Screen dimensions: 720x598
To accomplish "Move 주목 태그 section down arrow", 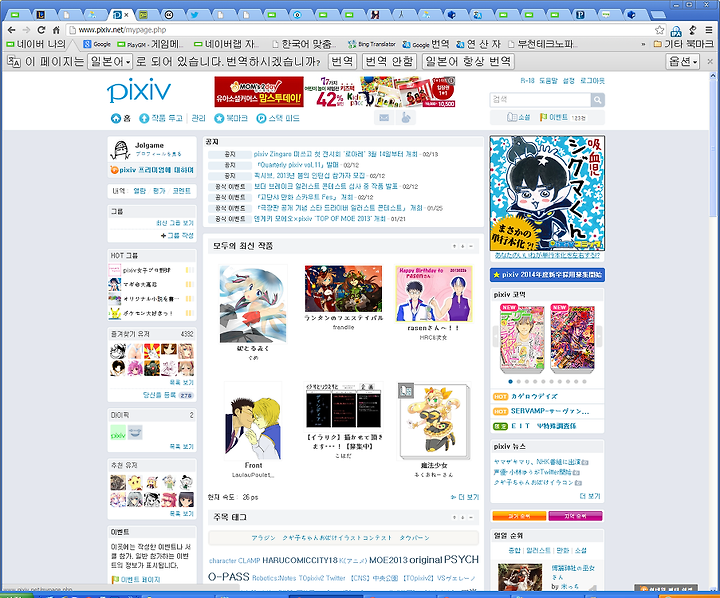I will pyautogui.click(x=463, y=518).
